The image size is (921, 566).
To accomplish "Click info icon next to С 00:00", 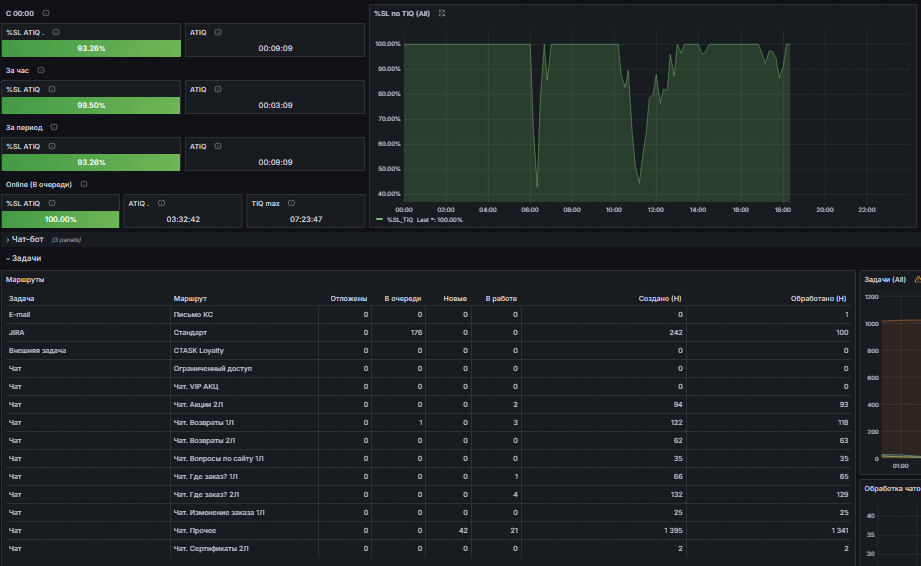I will tap(46, 13).
